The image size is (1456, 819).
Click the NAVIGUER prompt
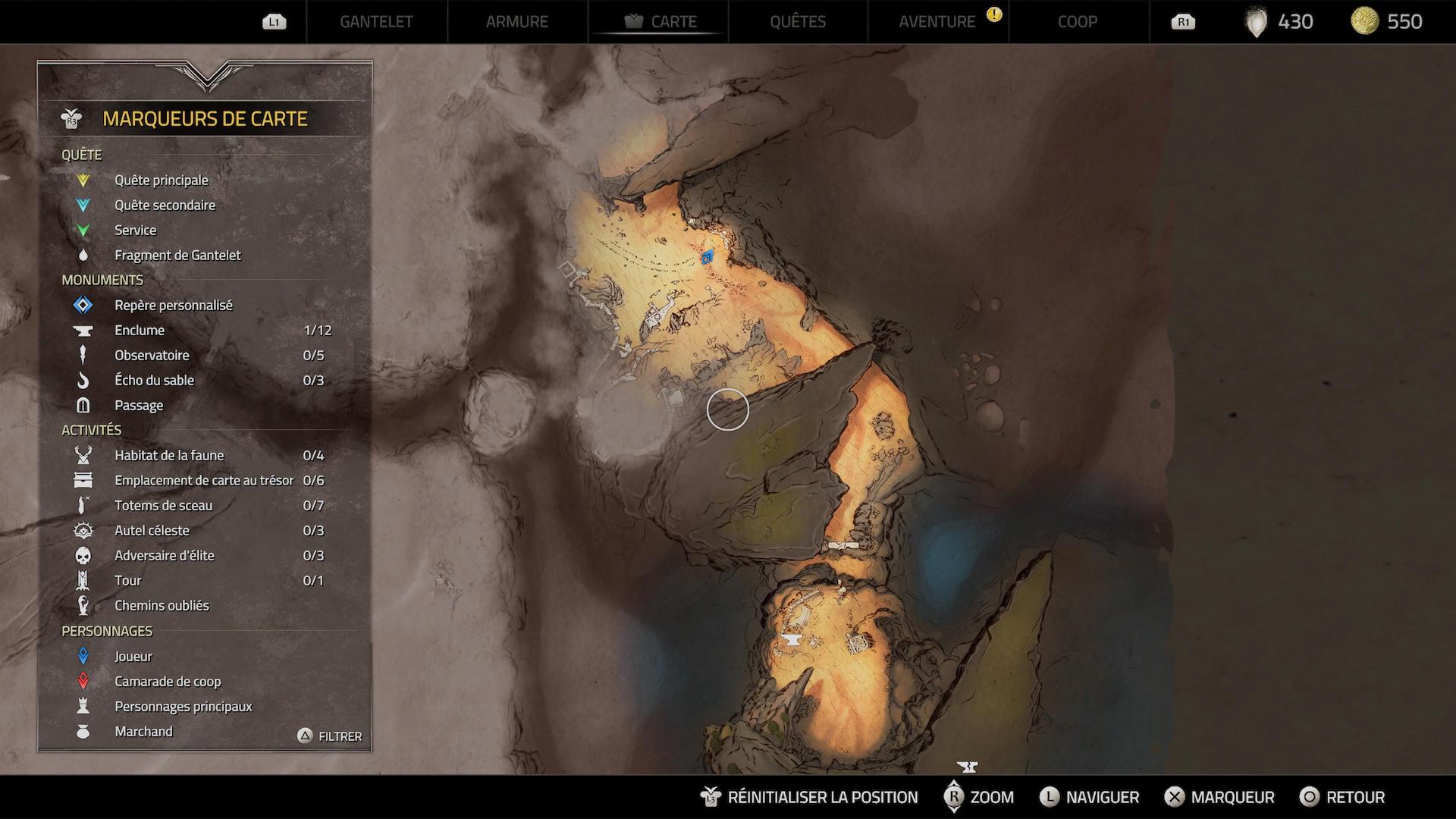pos(1089,797)
